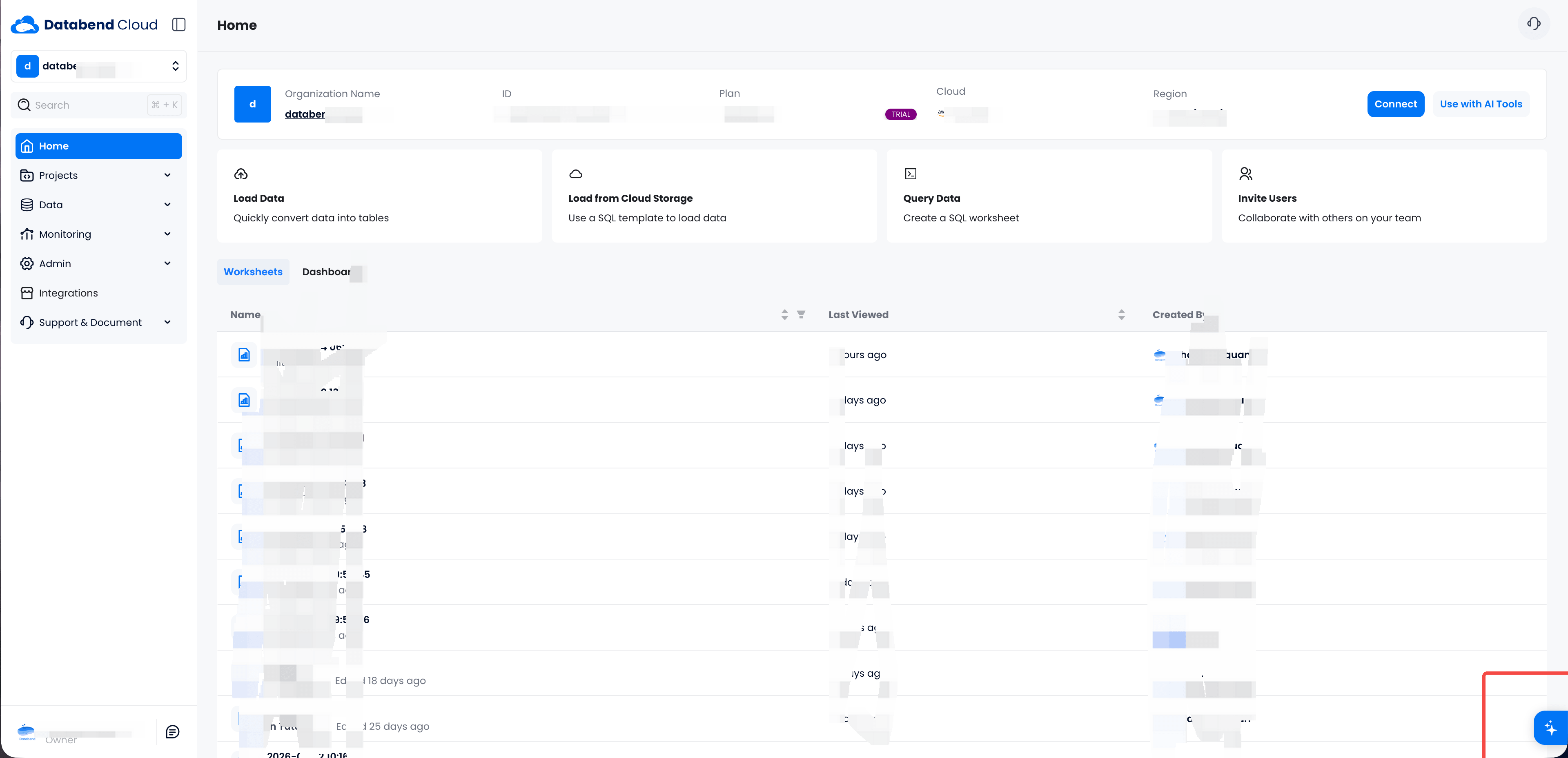Open the underlined organization name link

pyautogui.click(x=305, y=114)
